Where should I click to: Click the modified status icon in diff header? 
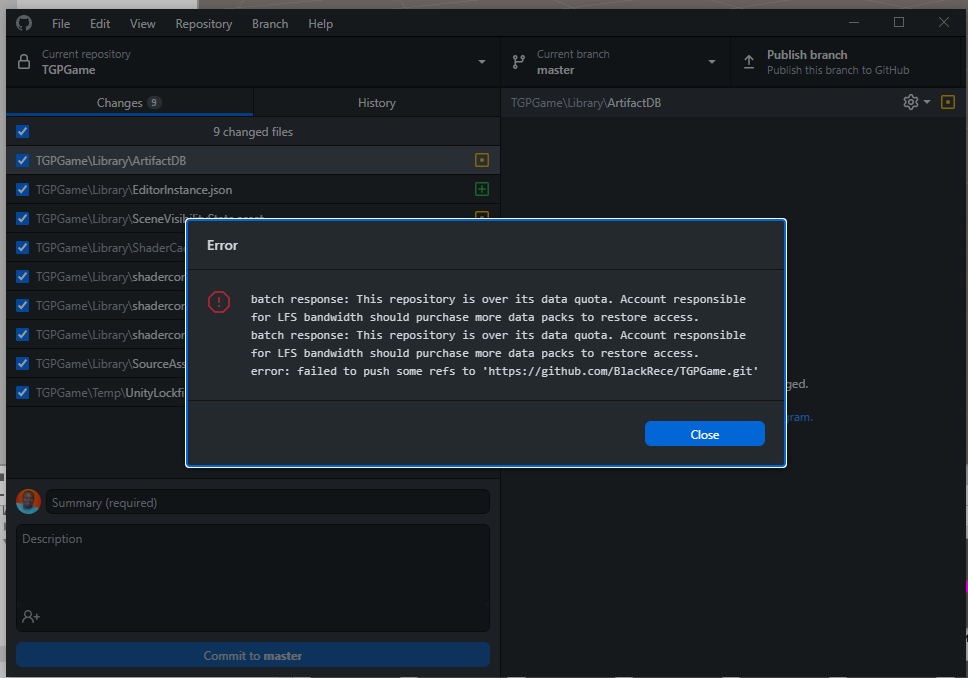click(948, 102)
